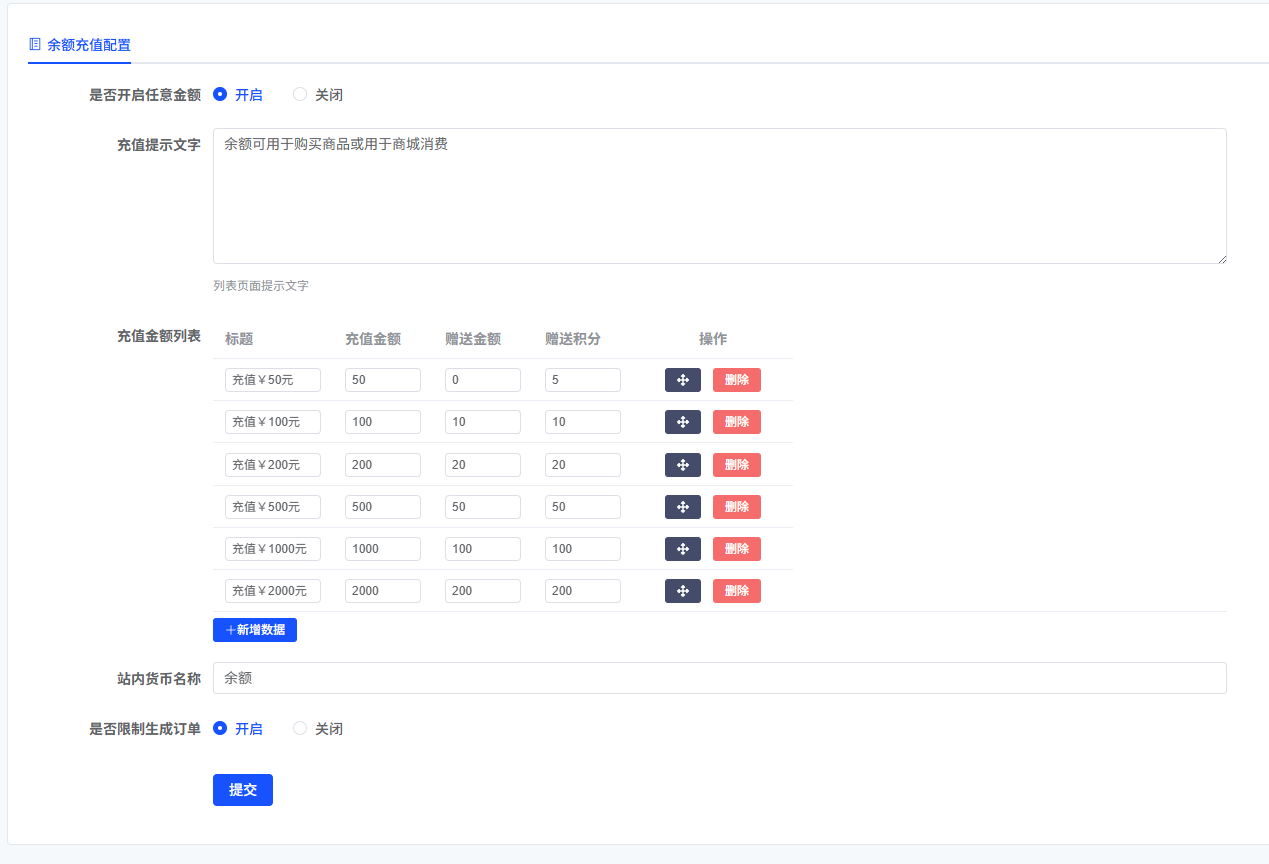Viewport: 1269px width, 864px height.
Task: Click the move handle for 充值￥100元 row
Action: (x=683, y=421)
